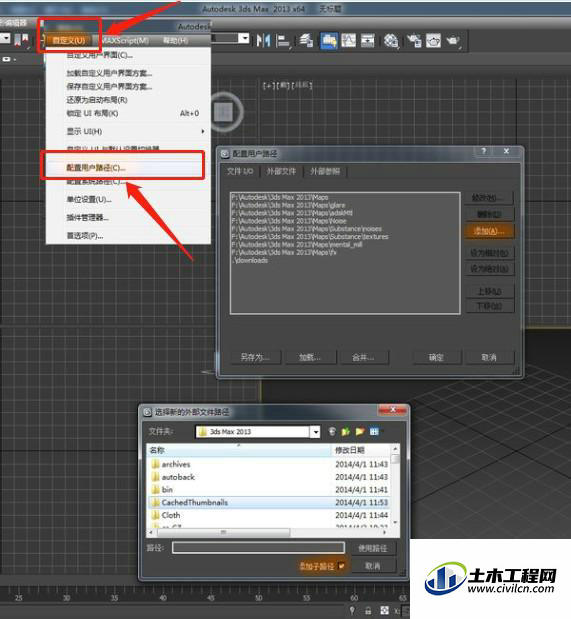This screenshot has height=619, width=571.
Task: Click the go-to-last-folder icon in file dialog
Action: coord(332,431)
